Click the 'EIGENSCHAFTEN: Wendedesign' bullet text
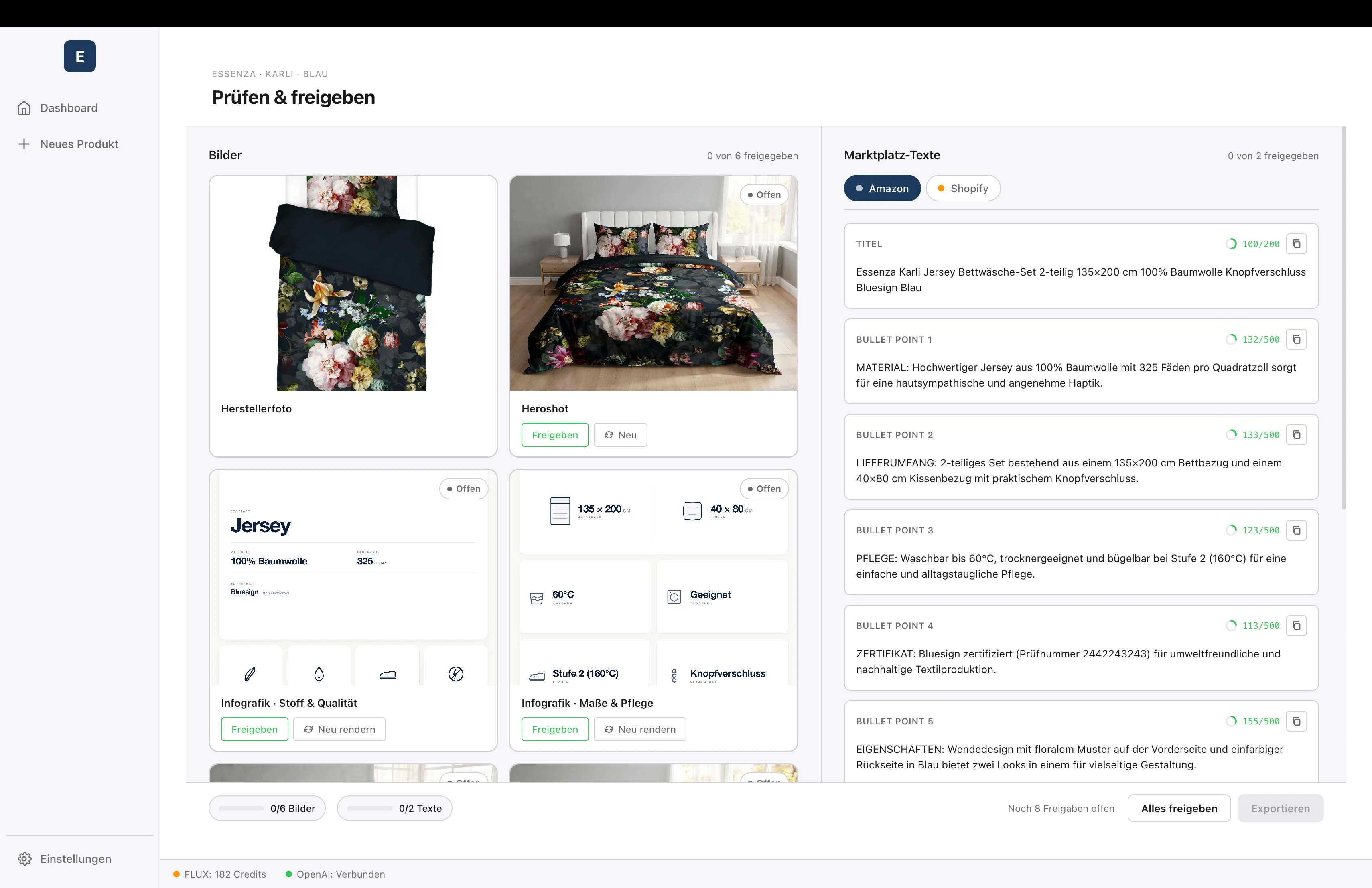The height and width of the screenshot is (888, 1372). 1070,757
